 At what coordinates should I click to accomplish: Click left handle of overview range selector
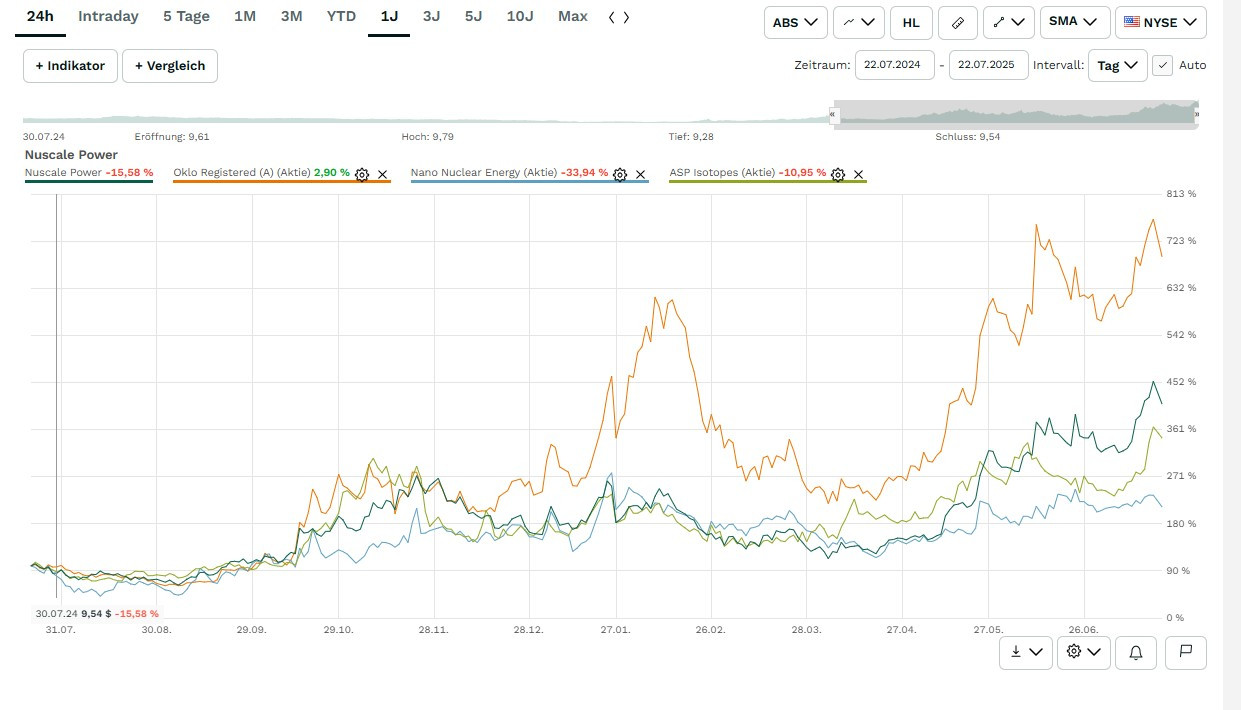pyautogui.click(x=833, y=115)
